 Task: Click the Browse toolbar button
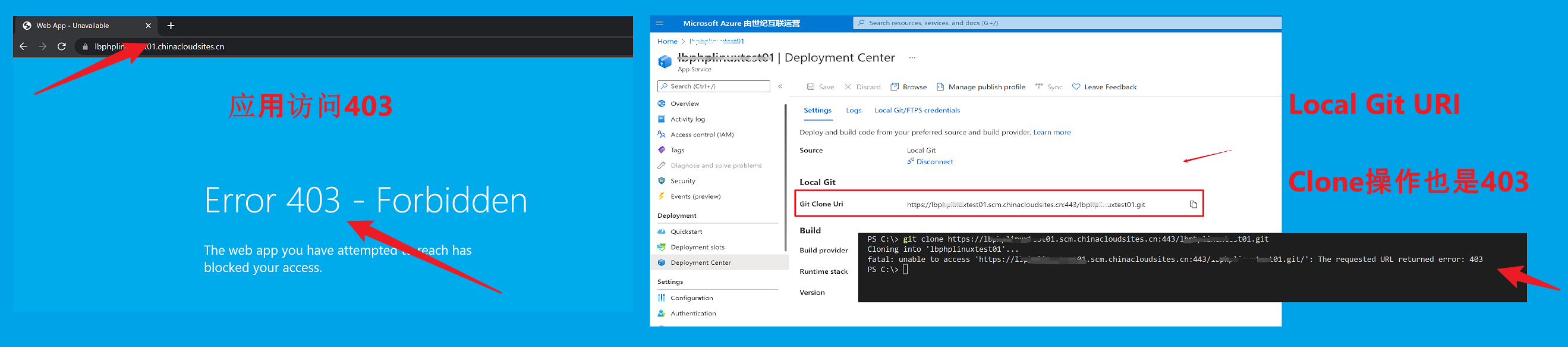(x=908, y=87)
